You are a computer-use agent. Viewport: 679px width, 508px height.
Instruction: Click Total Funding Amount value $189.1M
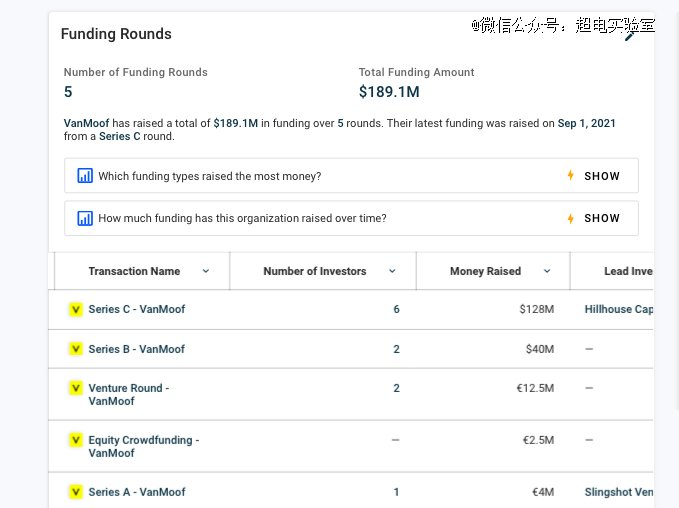pos(389,92)
